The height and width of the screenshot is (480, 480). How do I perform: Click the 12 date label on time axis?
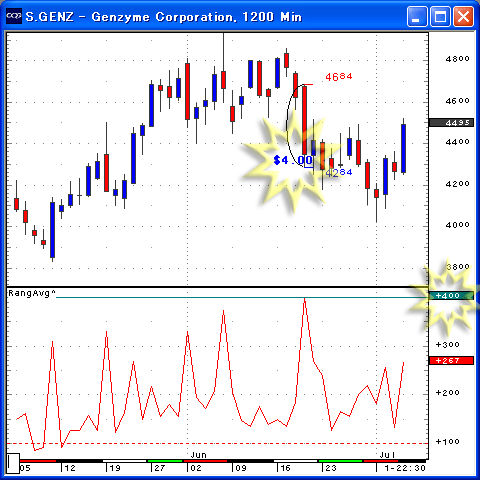pos(70,468)
